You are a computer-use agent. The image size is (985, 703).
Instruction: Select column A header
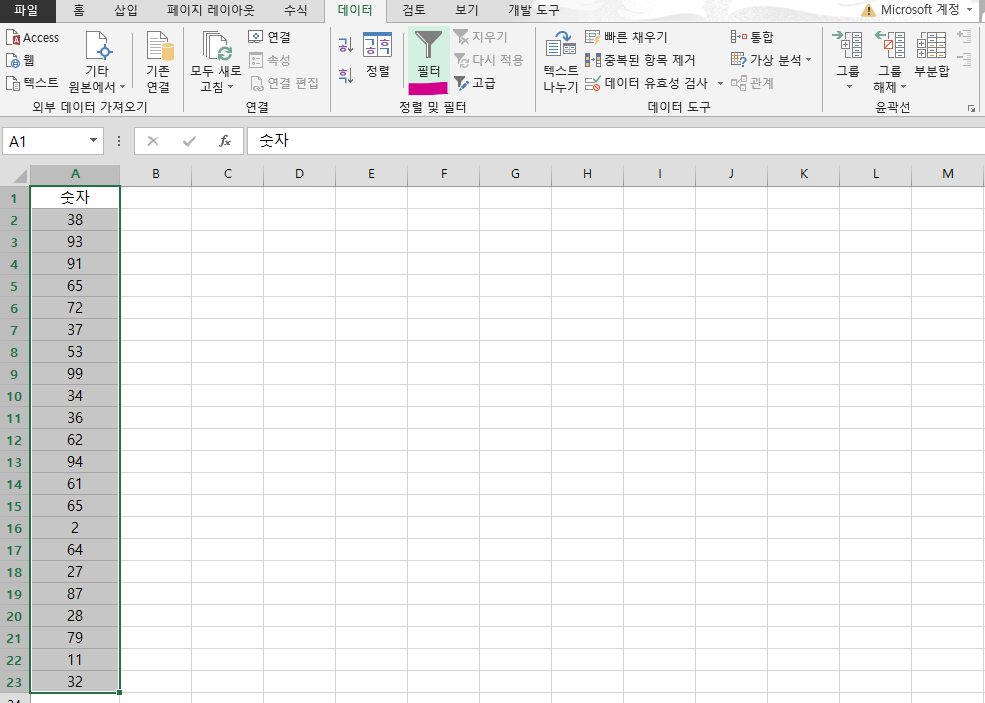(75, 174)
